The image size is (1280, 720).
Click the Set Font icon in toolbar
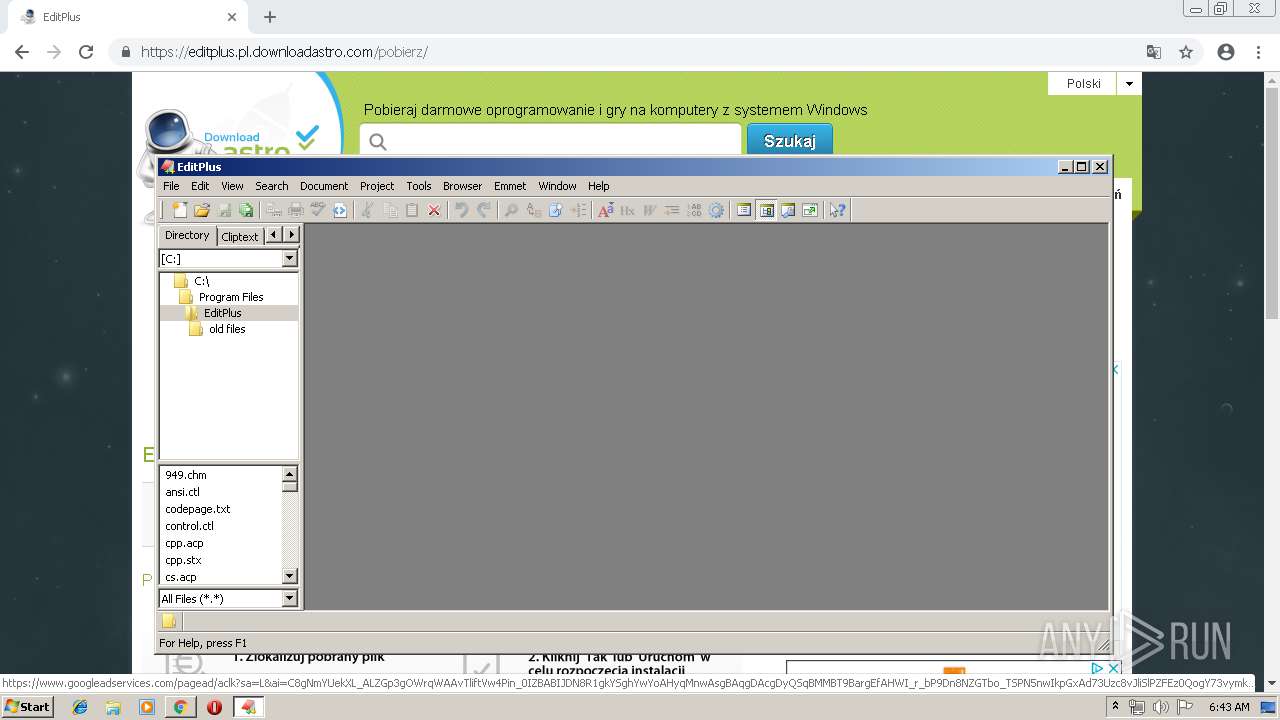606,210
